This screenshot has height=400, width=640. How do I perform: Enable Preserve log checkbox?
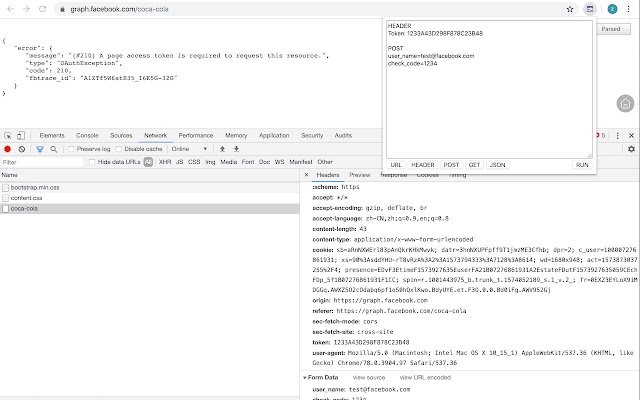click(71, 149)
